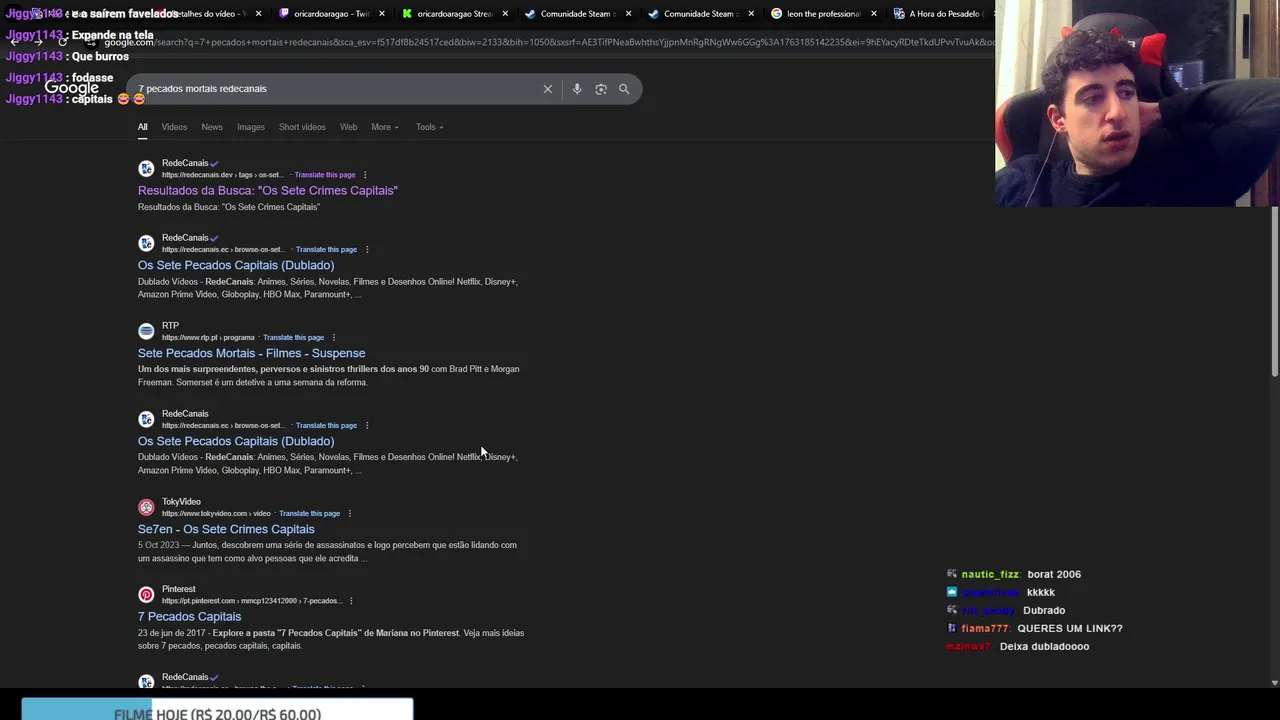Image resolution: width=1280 pixels, height=720 pixels.
Task: Close the 'leon the professional' browser tab
Action: [x=874, y=14]
